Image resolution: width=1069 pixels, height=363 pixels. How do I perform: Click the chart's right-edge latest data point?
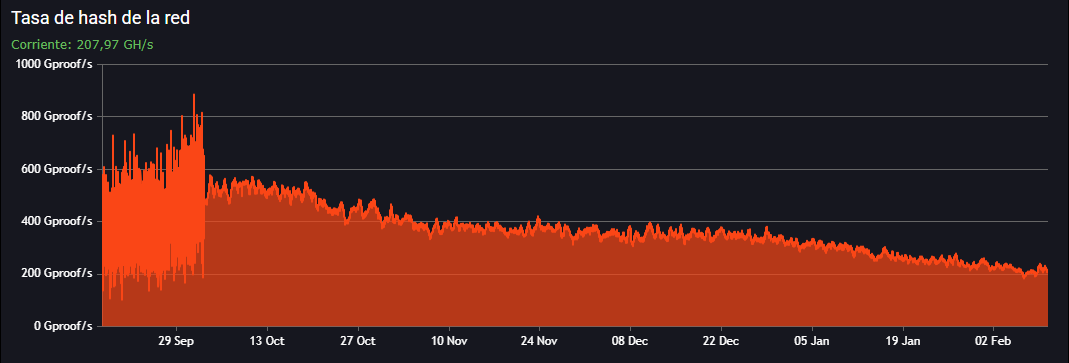tap(1047, 271)
